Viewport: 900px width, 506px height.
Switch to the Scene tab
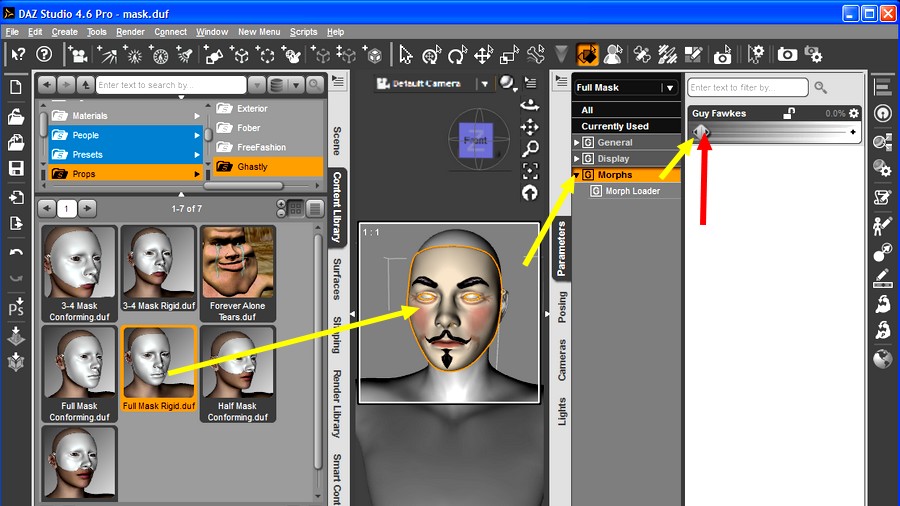point(337,141)
